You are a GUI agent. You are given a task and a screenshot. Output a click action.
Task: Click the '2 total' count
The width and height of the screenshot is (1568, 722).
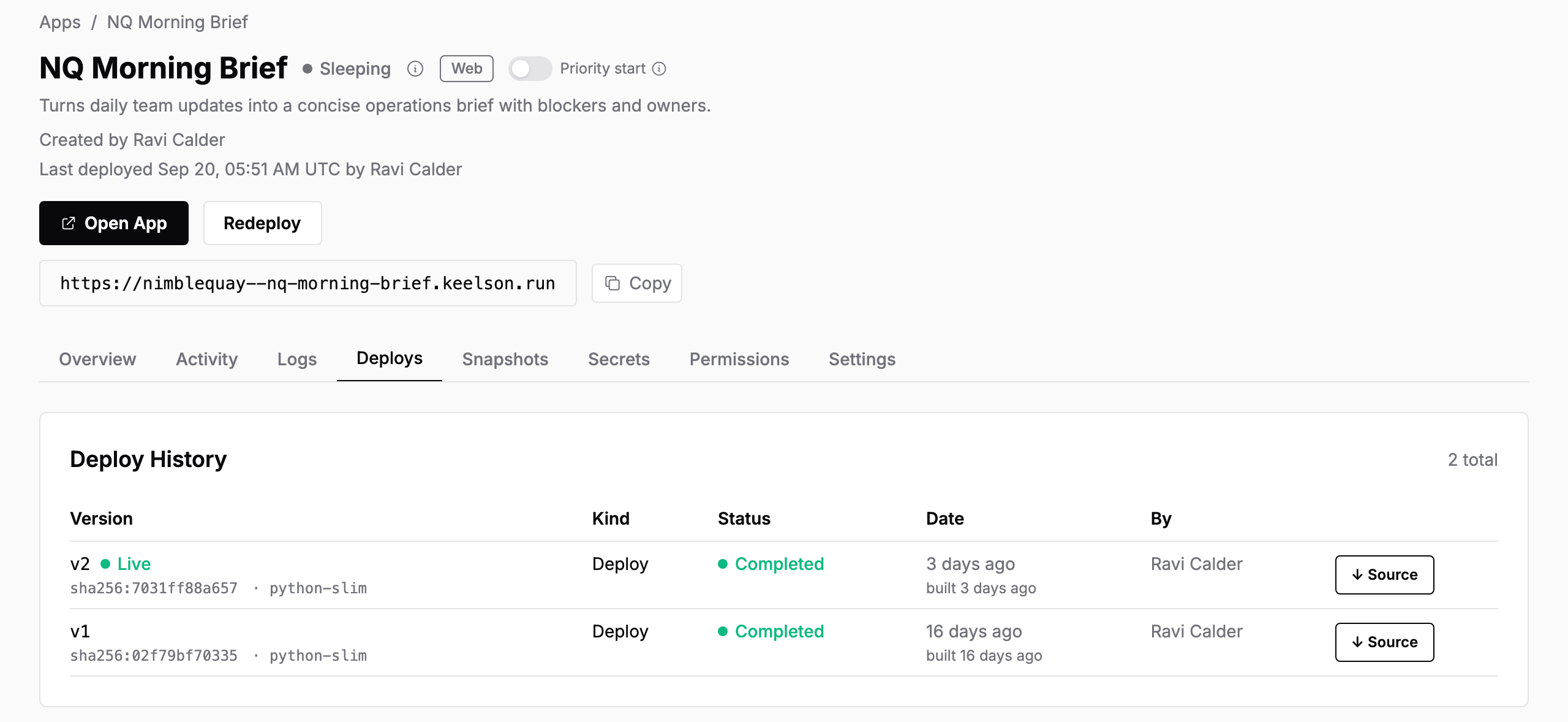point(1472,460)
